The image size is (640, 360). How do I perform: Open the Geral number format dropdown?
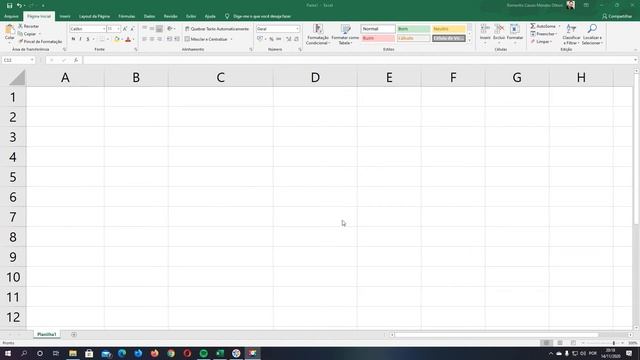point(278,29)
